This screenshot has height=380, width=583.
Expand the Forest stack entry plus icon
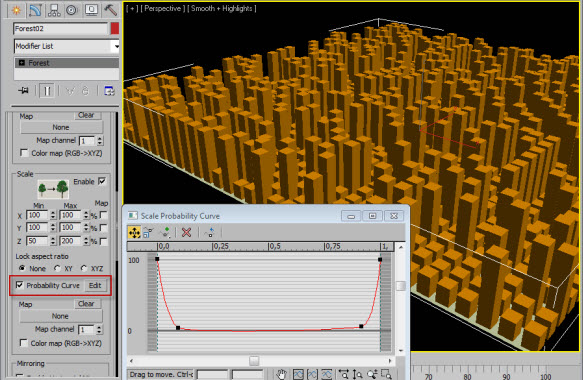[22, 63]
